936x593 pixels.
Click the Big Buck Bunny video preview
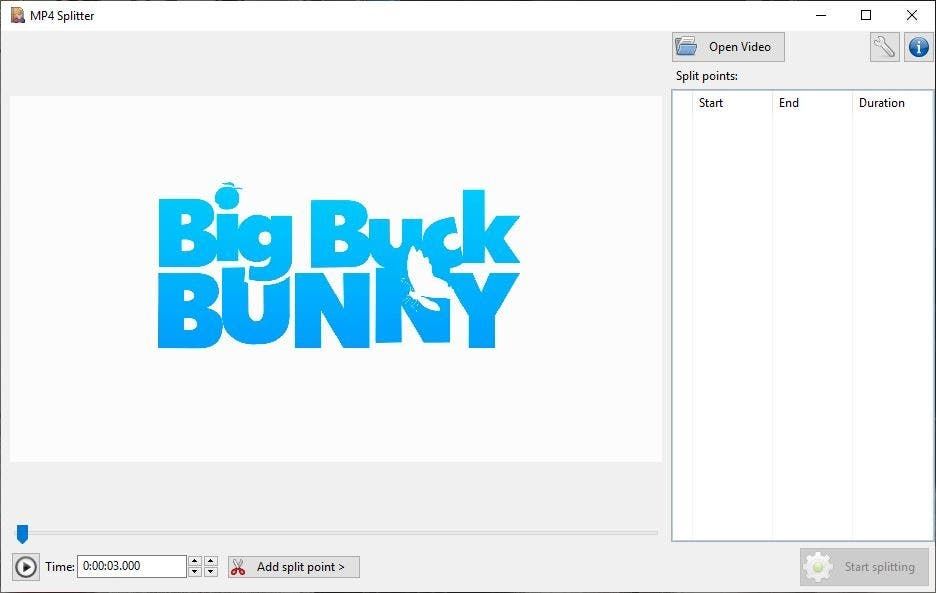(335, 278)
